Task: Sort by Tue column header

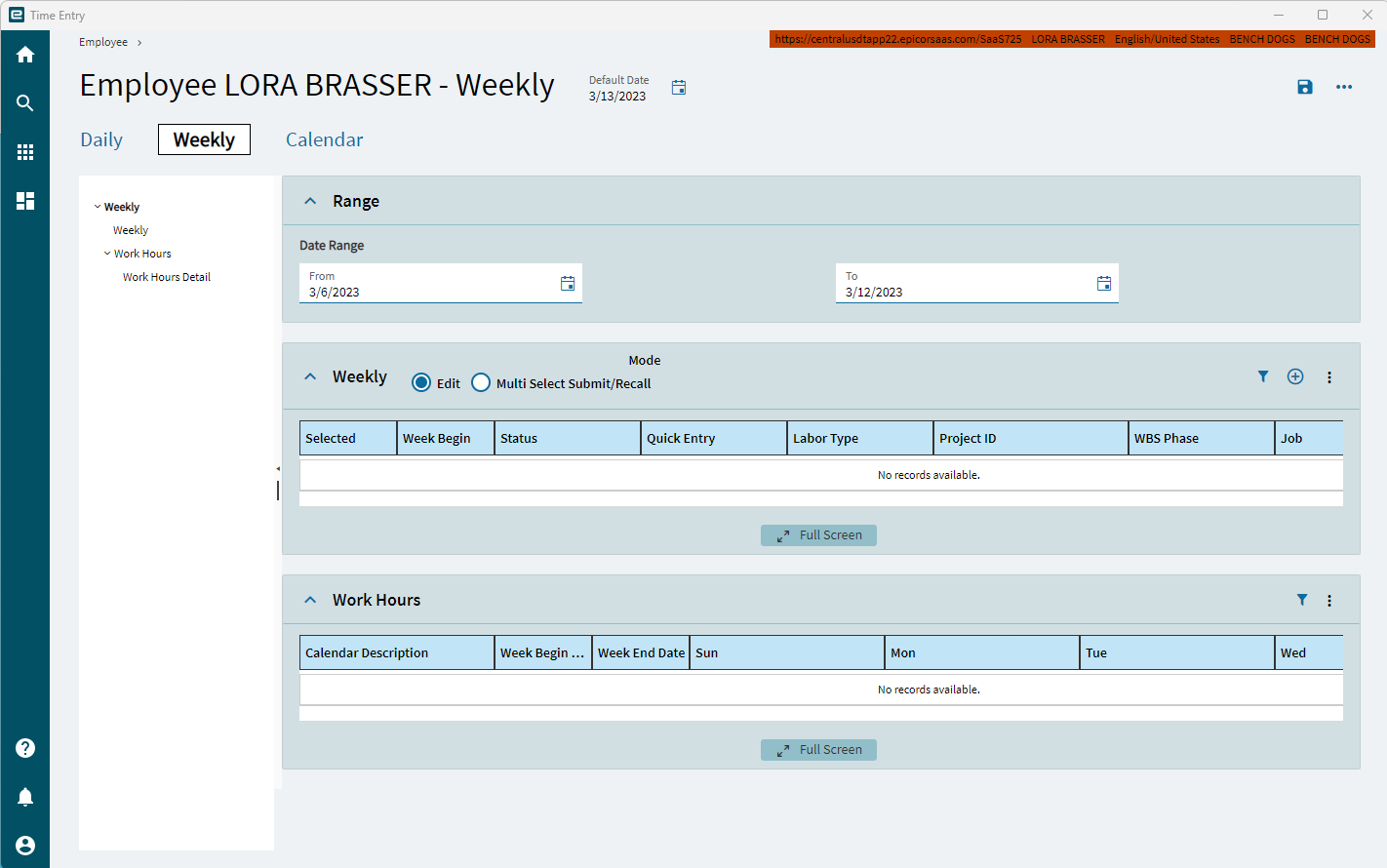Action: click(1177, 652)
